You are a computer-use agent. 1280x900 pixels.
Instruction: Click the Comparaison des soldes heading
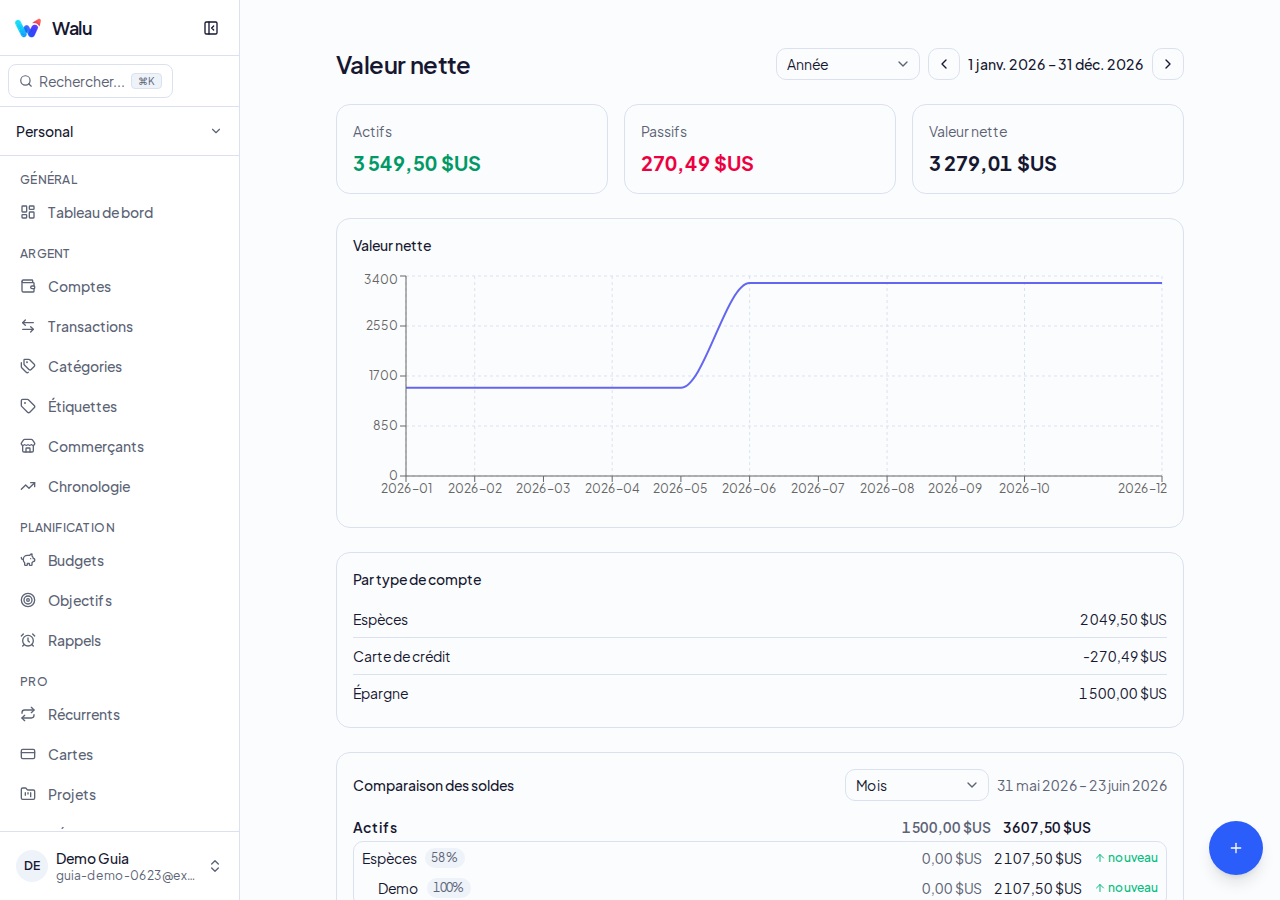coord(433,785)
